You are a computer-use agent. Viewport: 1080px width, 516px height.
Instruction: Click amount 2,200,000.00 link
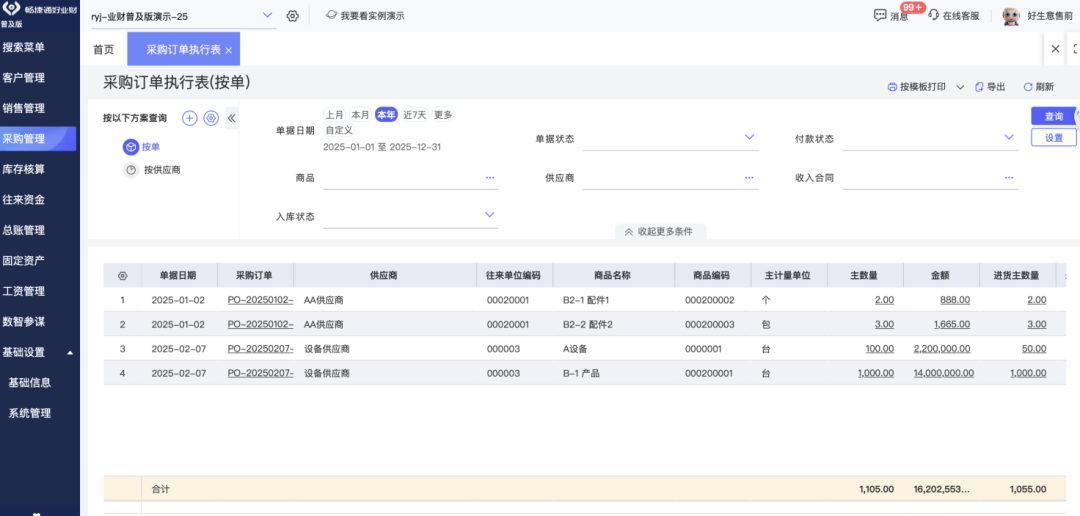[942, 349]
